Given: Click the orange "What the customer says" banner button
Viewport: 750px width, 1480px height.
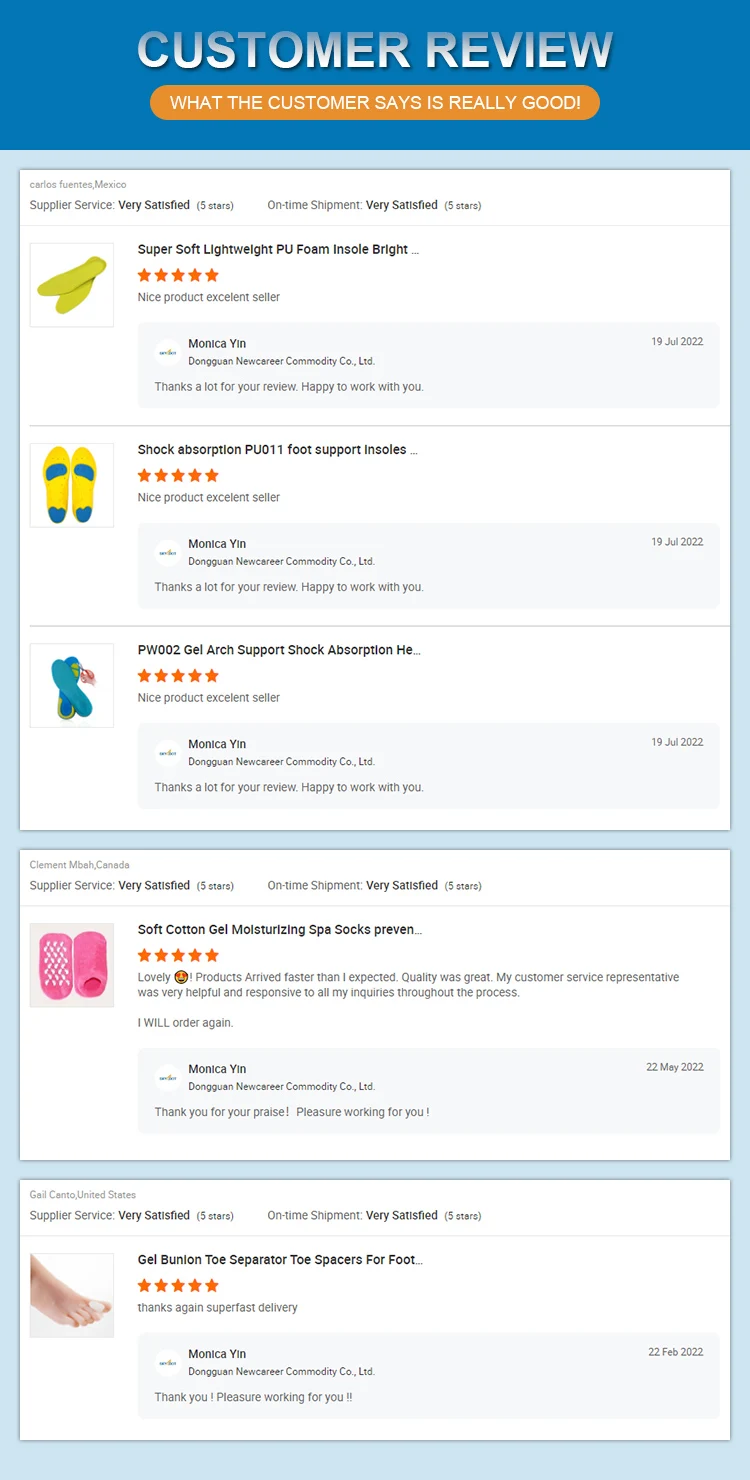Looking at the screenshot, I should coord(375,103).
